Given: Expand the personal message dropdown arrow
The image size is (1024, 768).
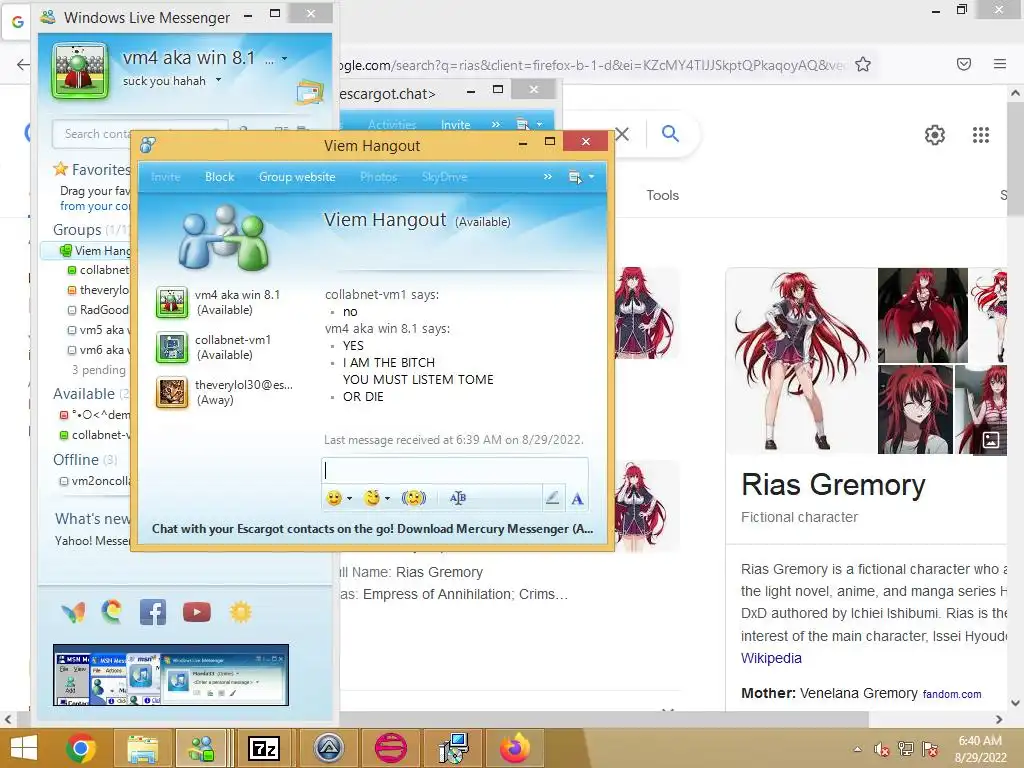Looking at the screenshot, I should point(218,80).
